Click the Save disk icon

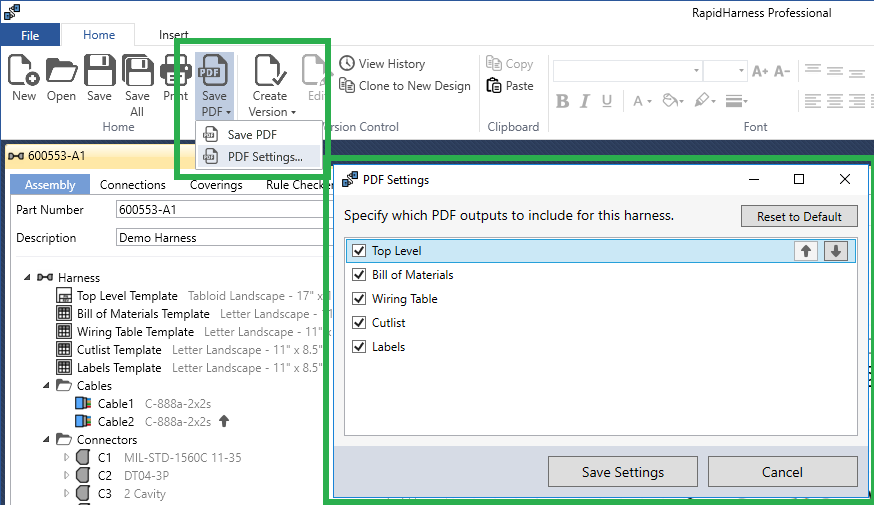(99, 70)
